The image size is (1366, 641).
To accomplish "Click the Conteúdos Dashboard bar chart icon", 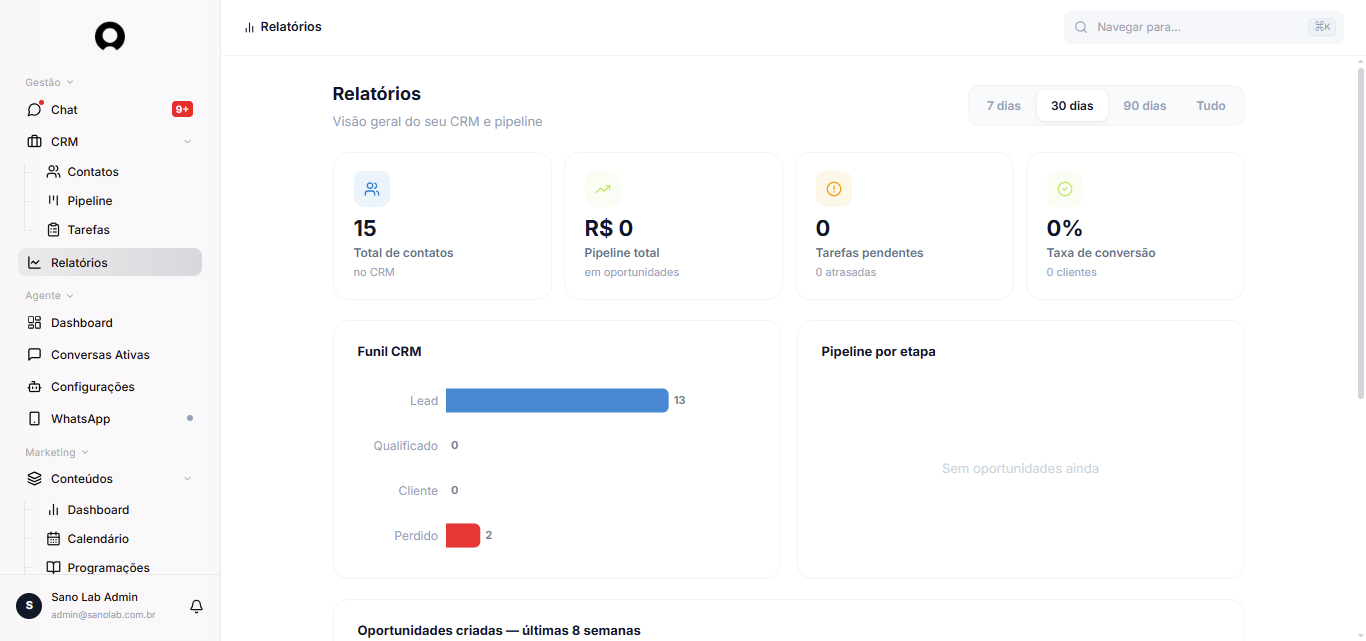I will point(54,509).
